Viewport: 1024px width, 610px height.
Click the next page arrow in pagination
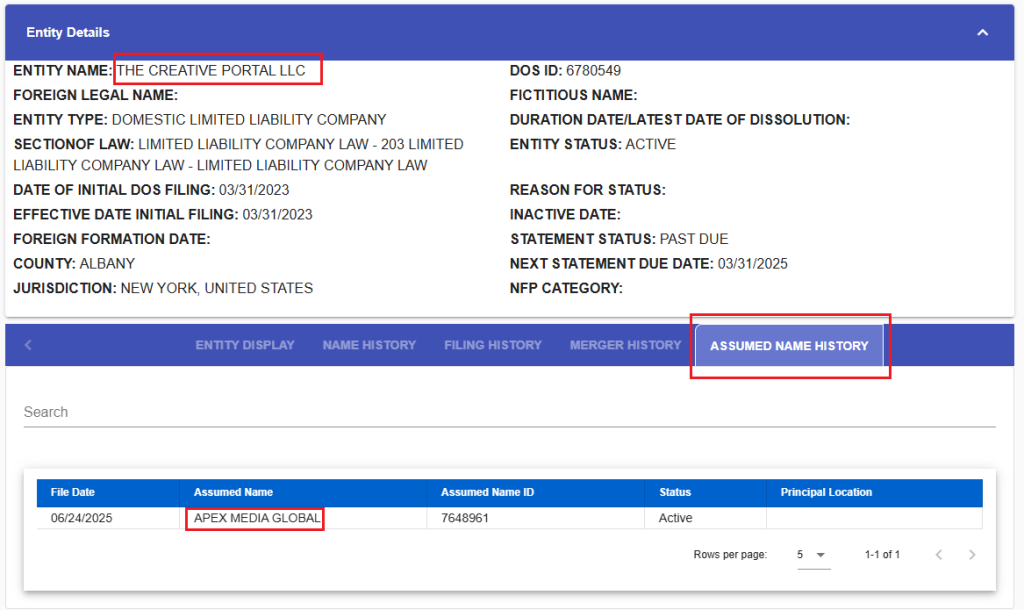click(x=971, y=554)
